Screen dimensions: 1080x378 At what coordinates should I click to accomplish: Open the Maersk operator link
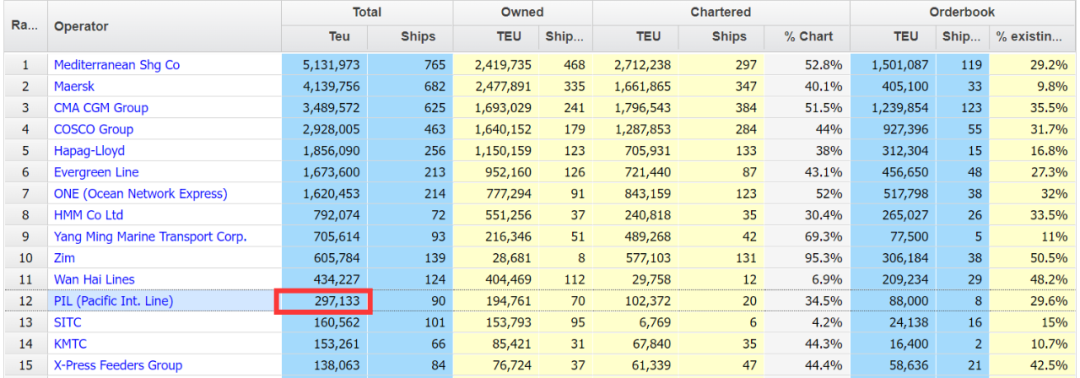tap(74, 86)
